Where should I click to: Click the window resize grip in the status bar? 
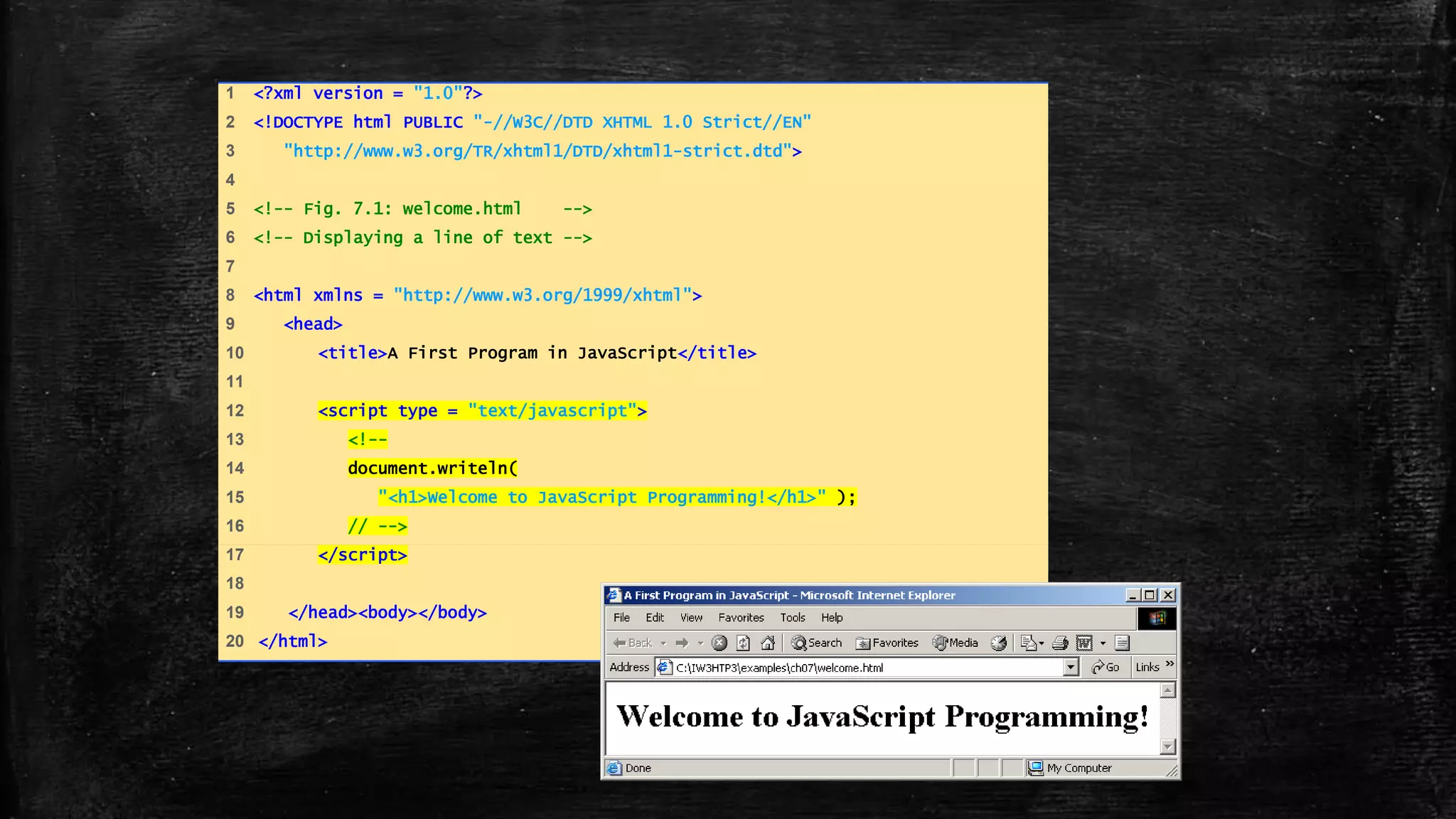click(1172, 770)
